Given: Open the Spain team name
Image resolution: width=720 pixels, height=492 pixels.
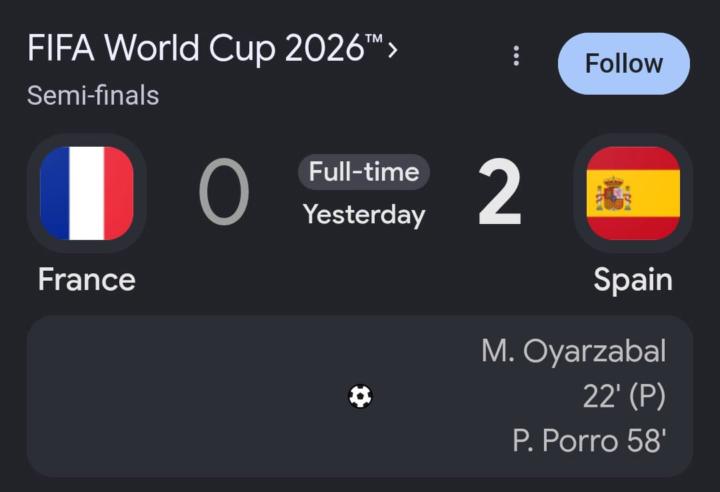Looking at the screenshot, I should [633, 279].
